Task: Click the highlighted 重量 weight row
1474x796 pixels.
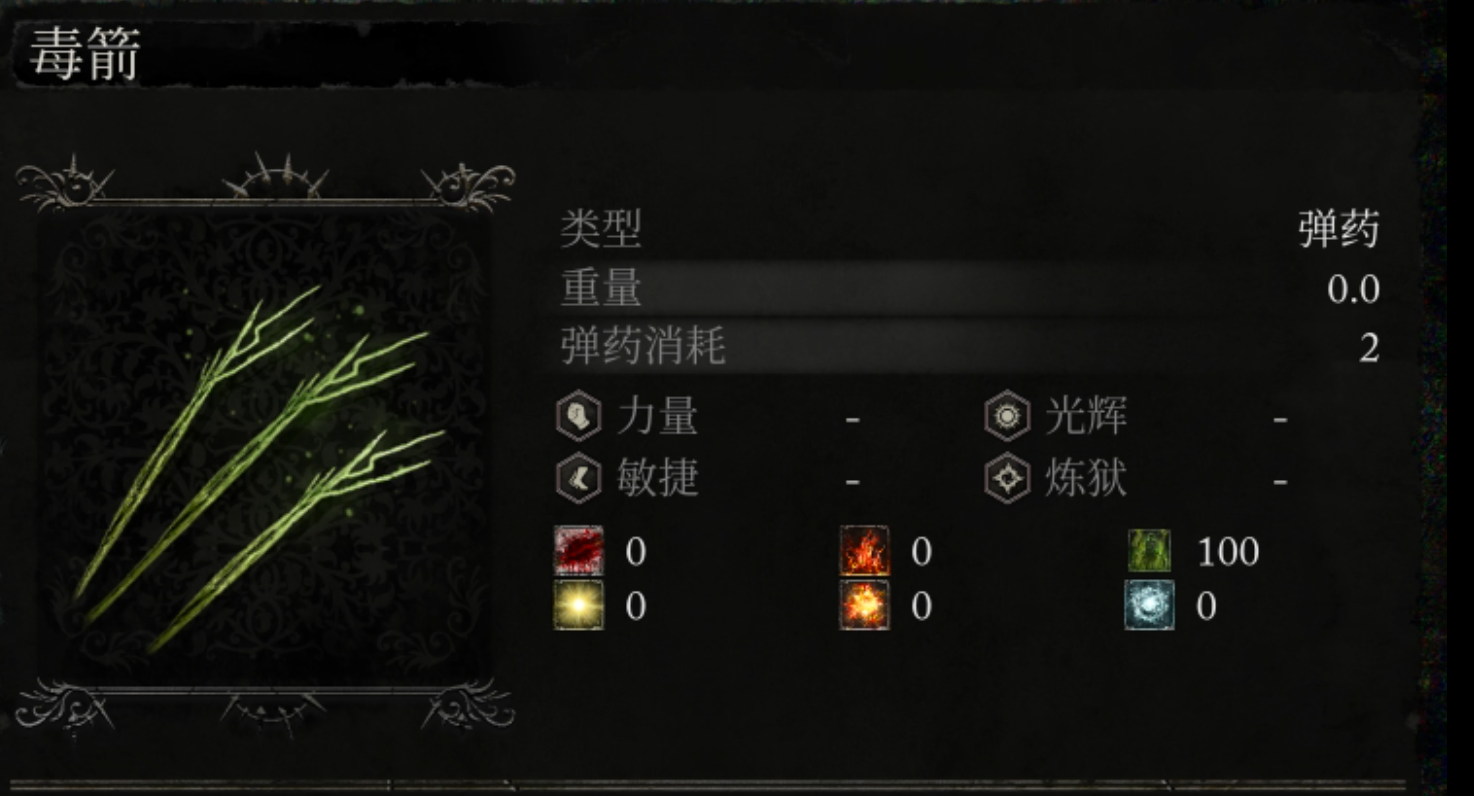Action: click(970, 289)
